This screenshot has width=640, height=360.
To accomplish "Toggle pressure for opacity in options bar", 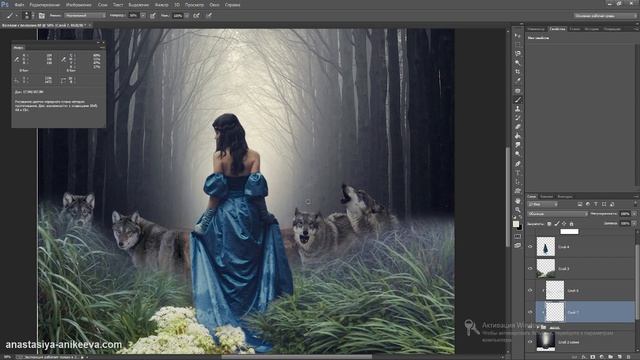I will click(x=153, y=16).
